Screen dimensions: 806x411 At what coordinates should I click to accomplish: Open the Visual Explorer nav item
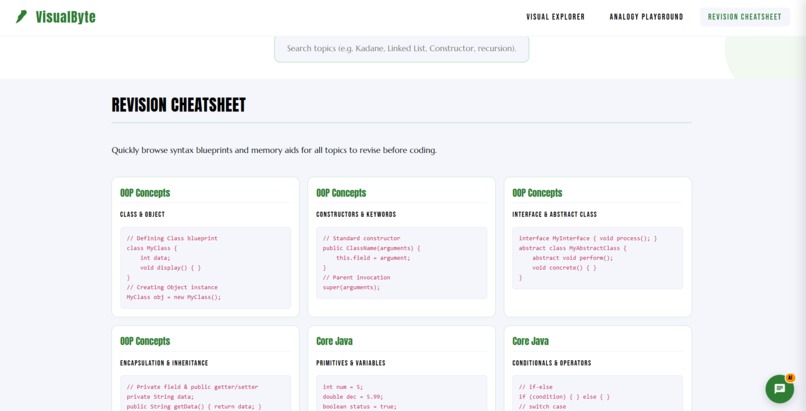click(x=555, y=17)
